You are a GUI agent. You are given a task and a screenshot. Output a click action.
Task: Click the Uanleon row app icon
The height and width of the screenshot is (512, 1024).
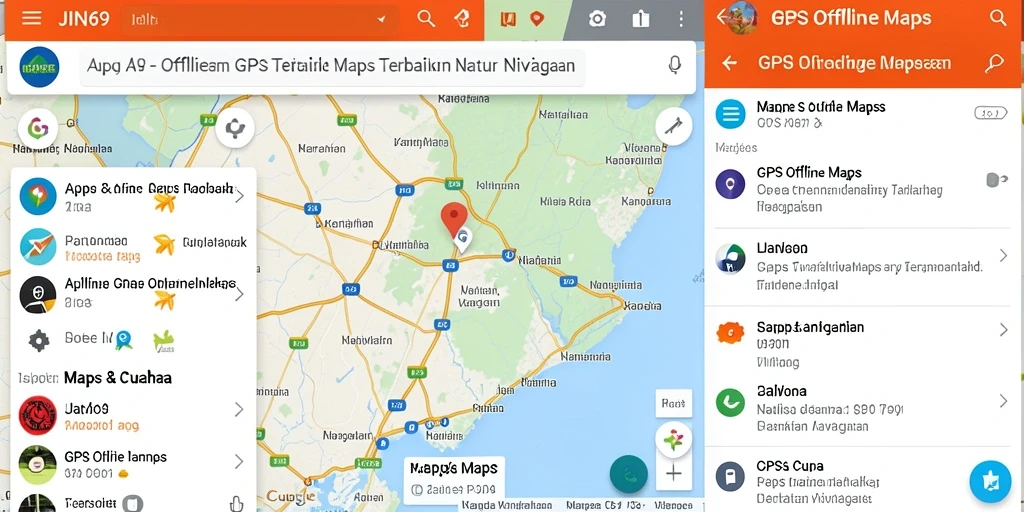point(730,259)
